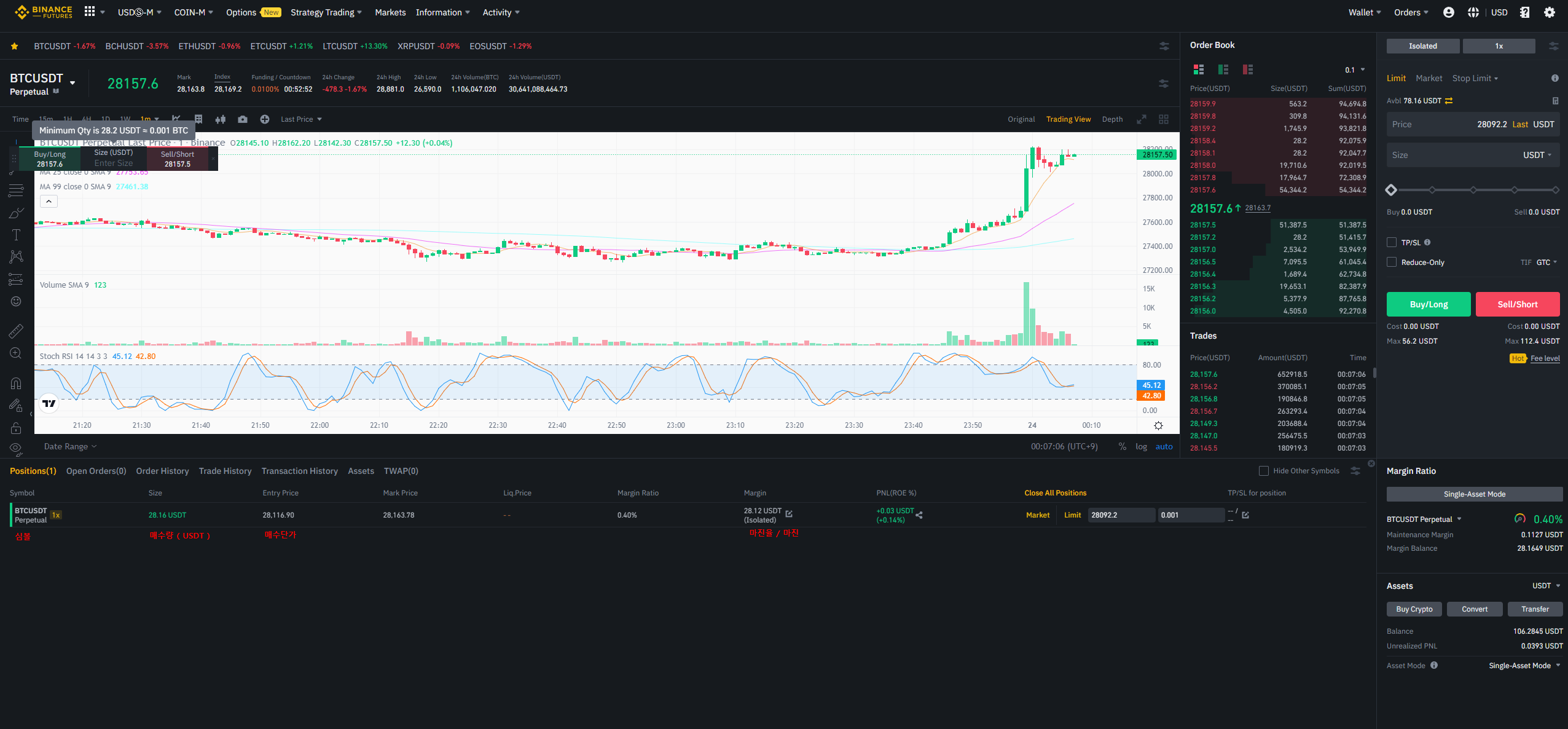The image size is (1568, 729).
Task: Show only sell orders in order book
Action: coord(1247,69)
